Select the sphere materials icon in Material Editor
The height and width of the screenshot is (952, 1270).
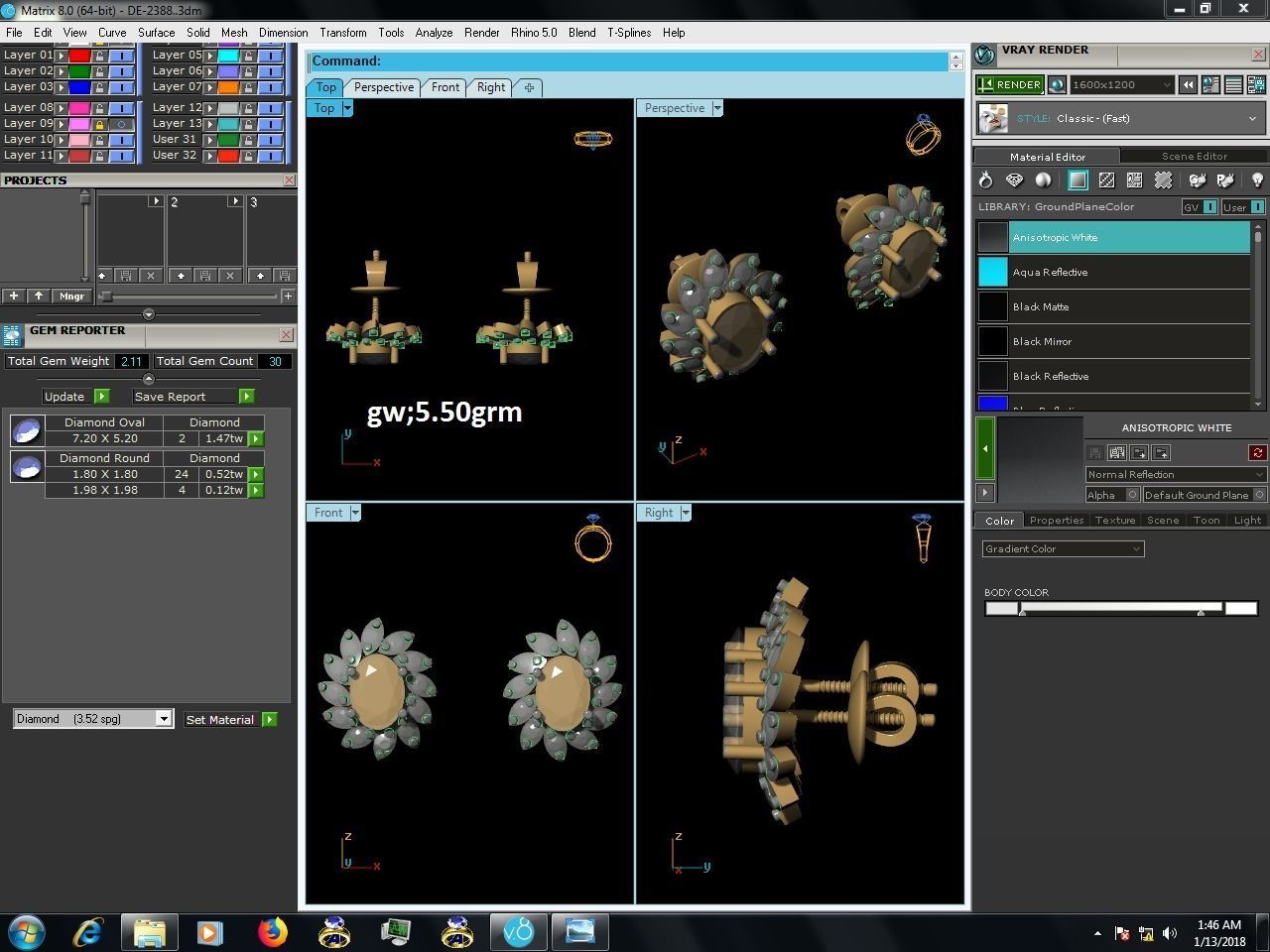click(x=1043, y=180)
